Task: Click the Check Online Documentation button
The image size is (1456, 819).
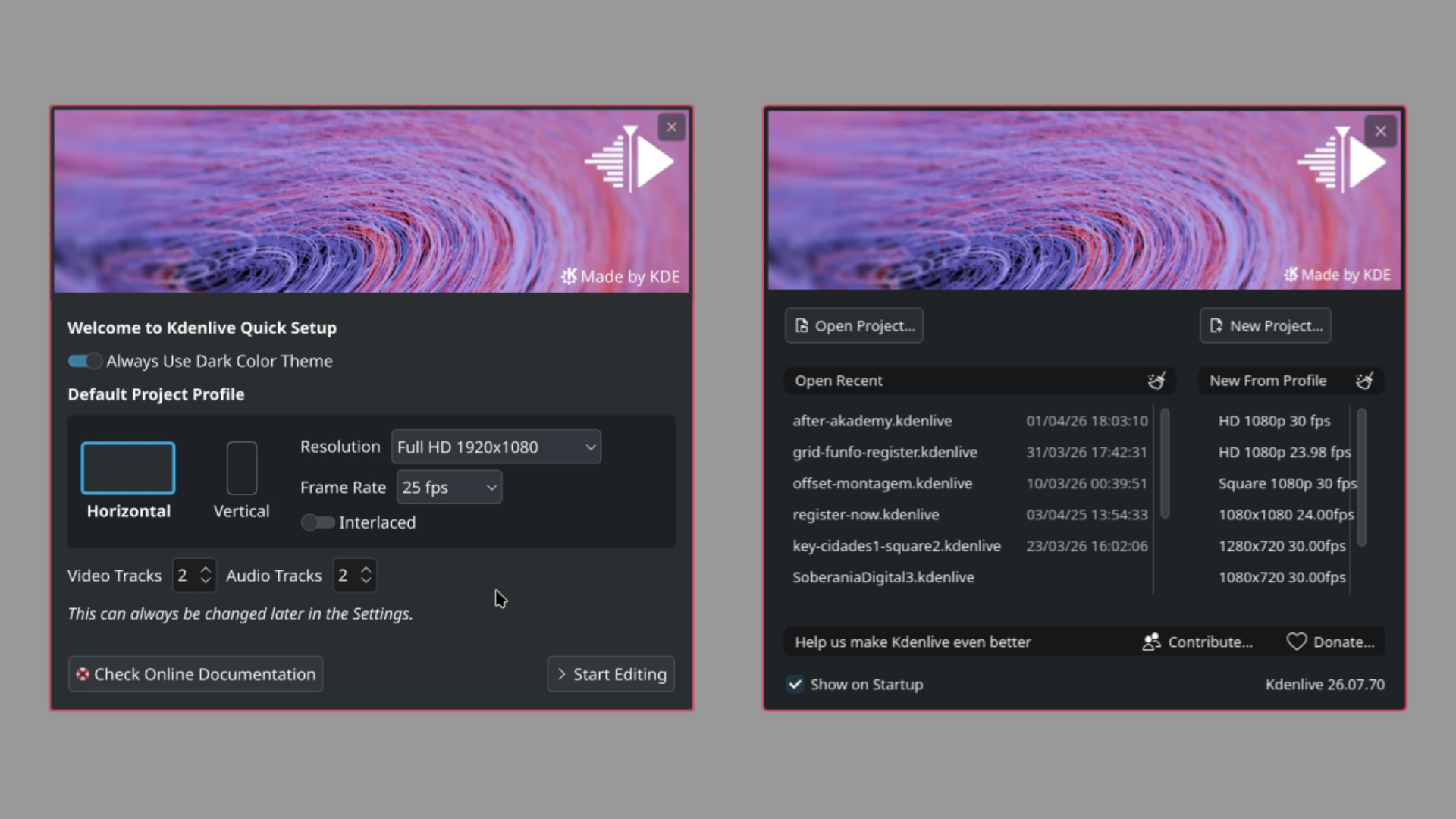Action: point(196,674)
